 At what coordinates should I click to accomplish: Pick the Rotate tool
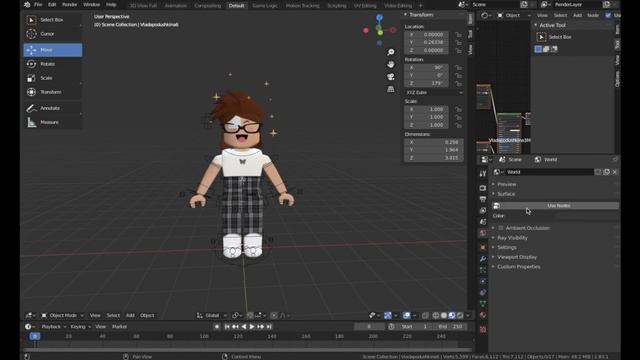(53, 64)
